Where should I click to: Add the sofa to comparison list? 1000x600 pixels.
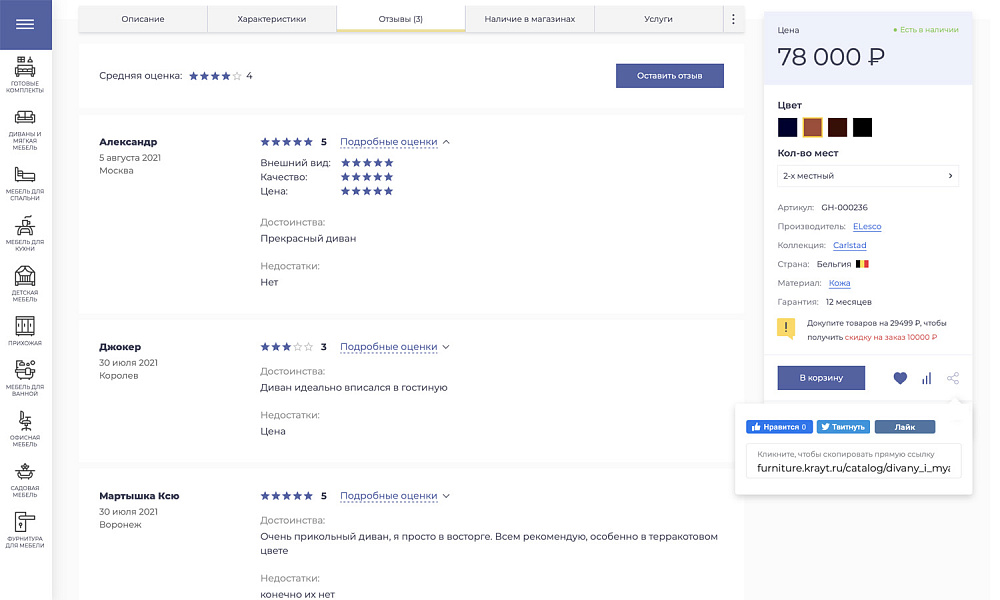tap(926, 378)
